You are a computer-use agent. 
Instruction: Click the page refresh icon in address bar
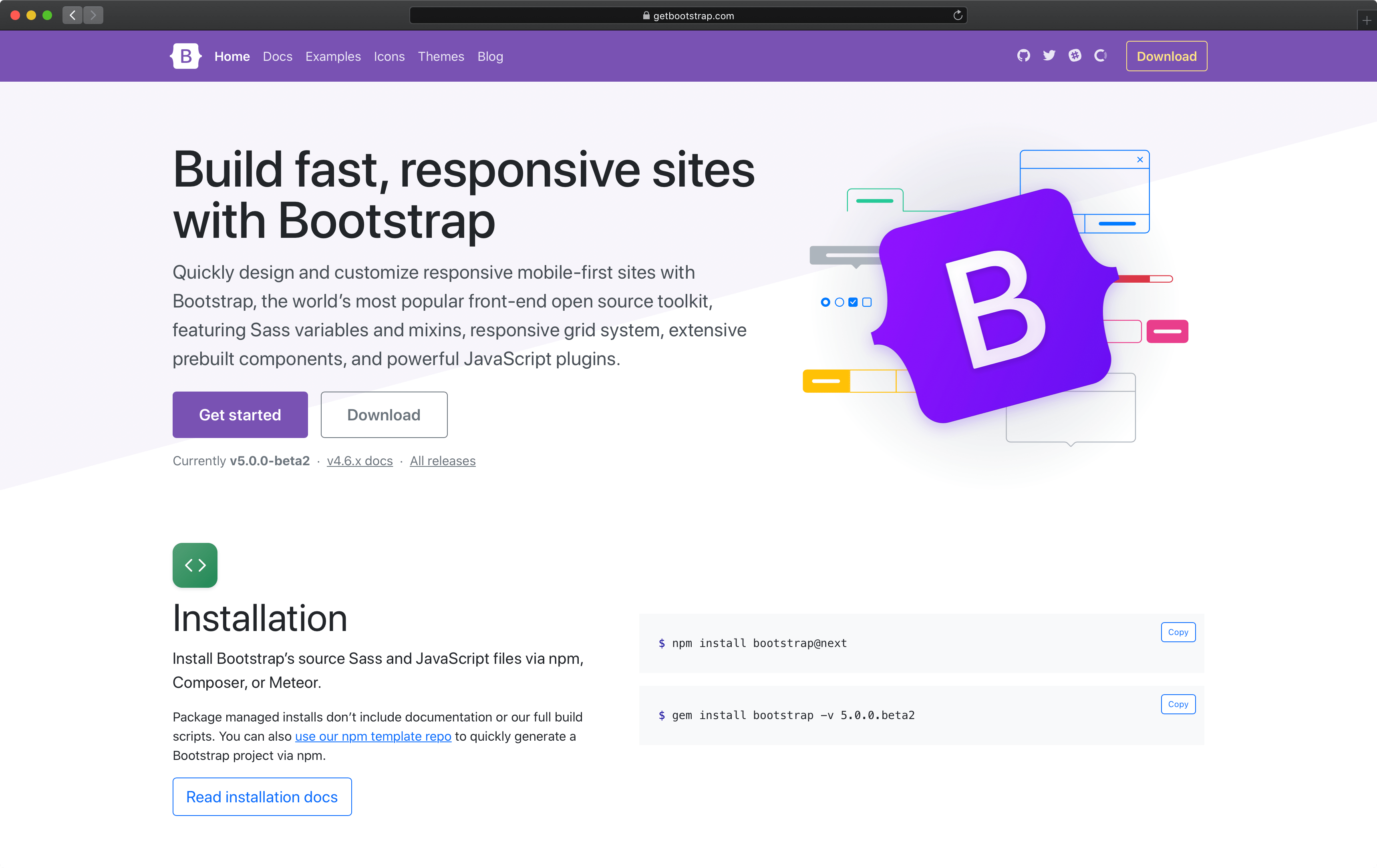(x=957, y=15)
